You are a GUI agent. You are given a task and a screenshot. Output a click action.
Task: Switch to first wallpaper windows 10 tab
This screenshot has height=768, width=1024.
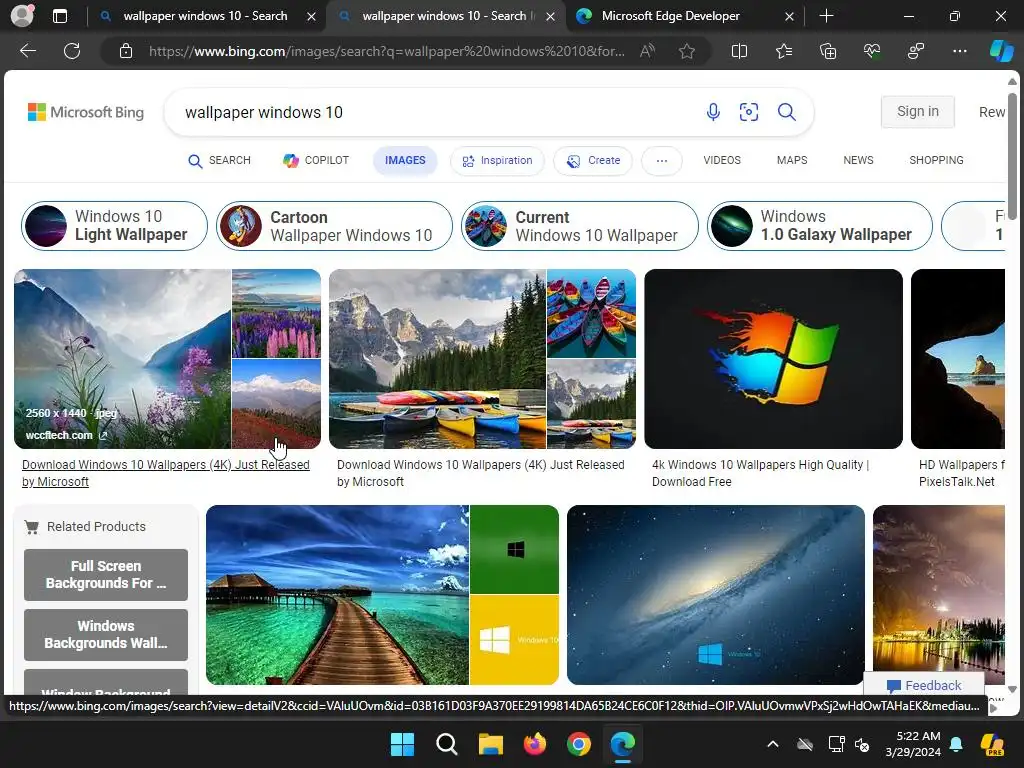pos(205,16)
